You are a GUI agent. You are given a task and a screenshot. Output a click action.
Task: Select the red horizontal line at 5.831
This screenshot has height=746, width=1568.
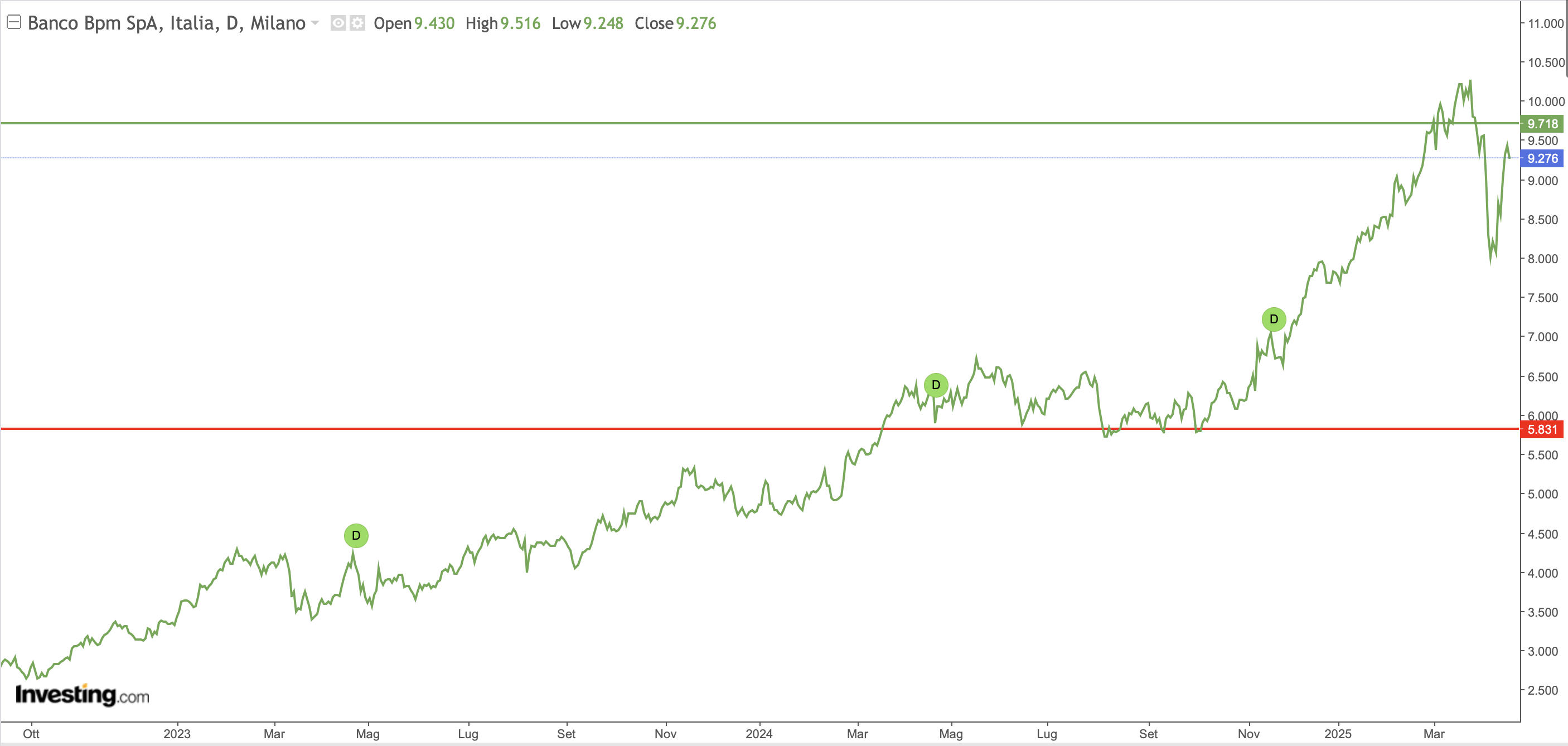click(759, 429)
